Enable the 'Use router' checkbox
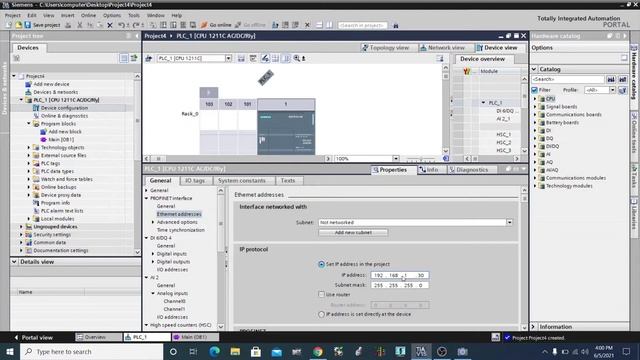Screen dimensions: 640x360 321,294
